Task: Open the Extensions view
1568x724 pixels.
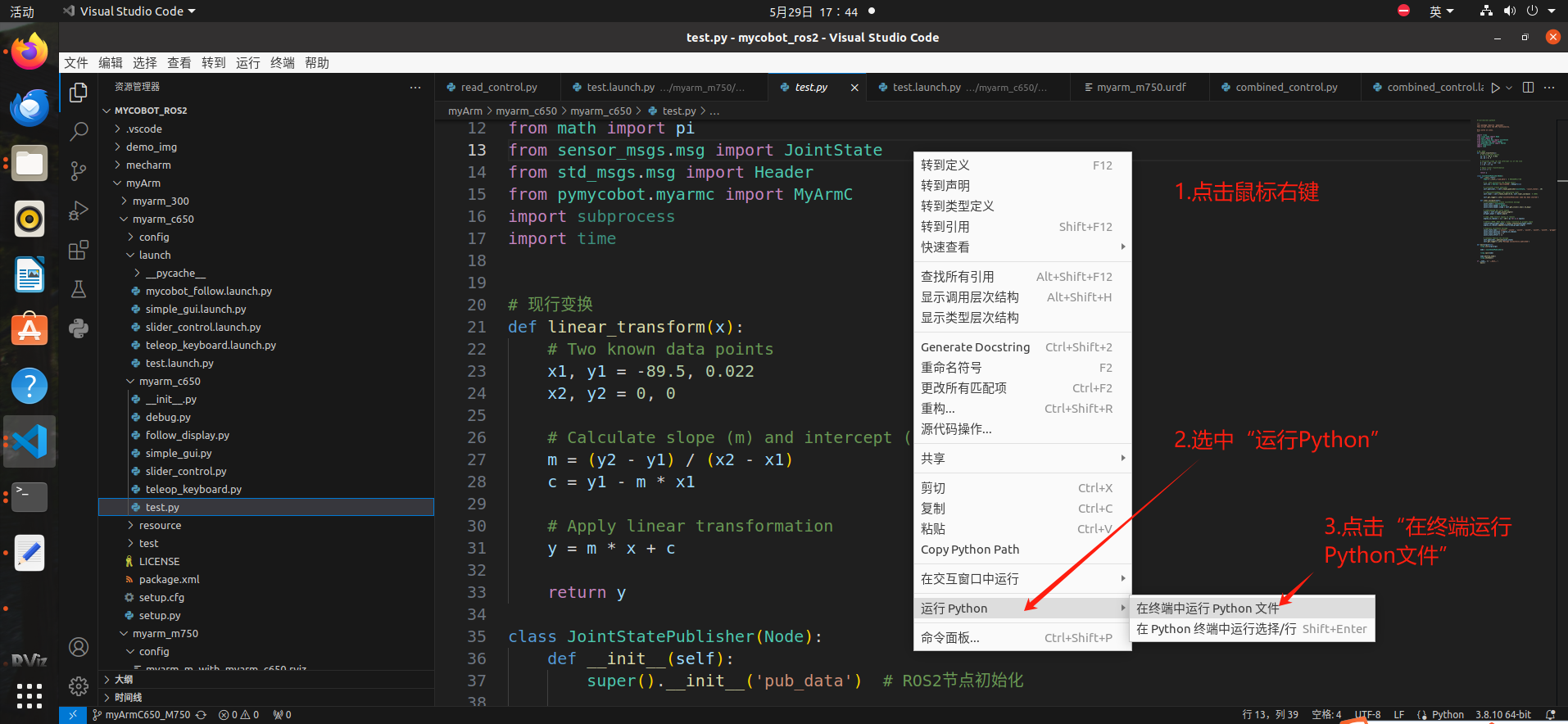Action: 79,250
